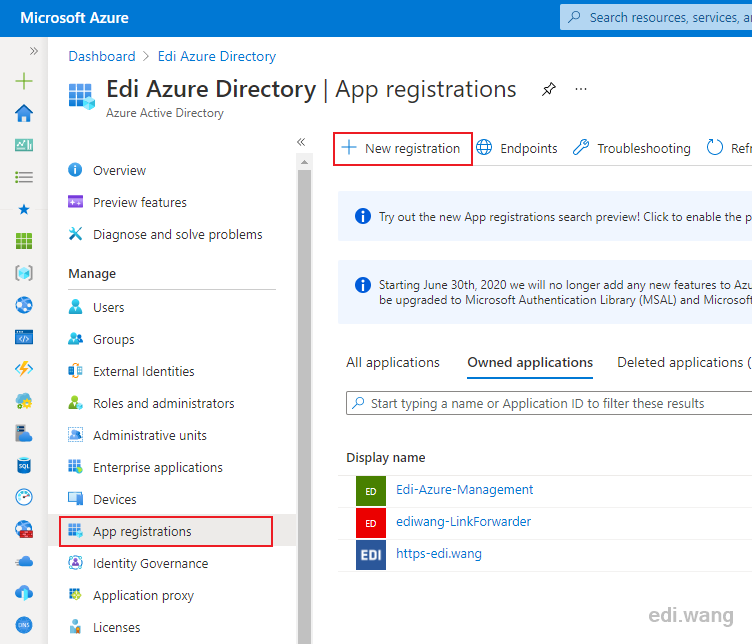This screenshot has width=752, height=644.
Task: Open the DNS zones icon in rail
Action: [x=24, y=625]
